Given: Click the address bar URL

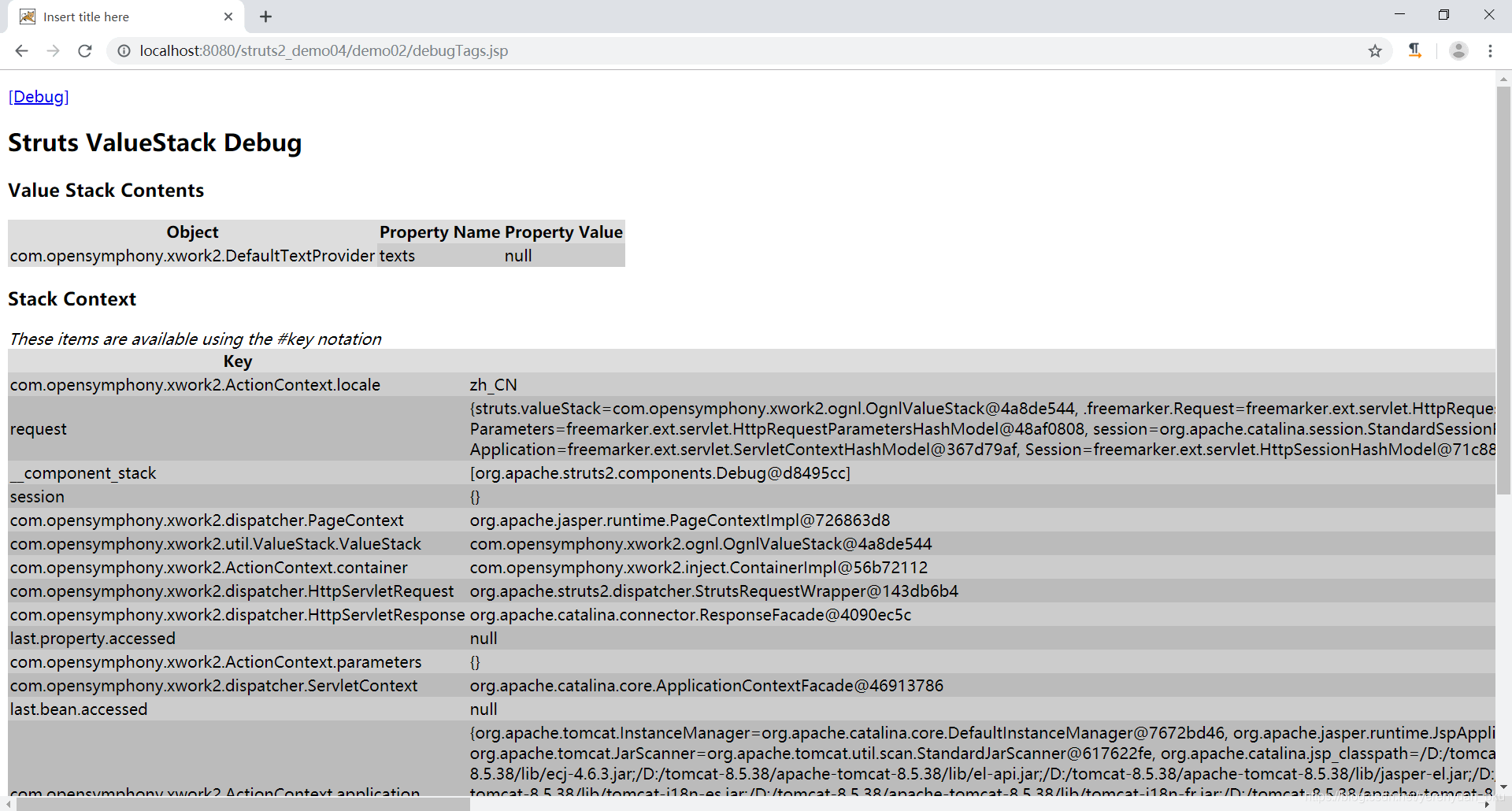Looking at the screenshot, I should point(324,50).
